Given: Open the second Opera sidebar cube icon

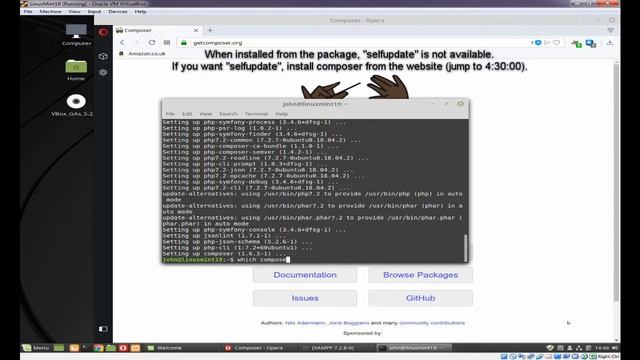Looking at the screenshot, I should (x=103, y=72).
